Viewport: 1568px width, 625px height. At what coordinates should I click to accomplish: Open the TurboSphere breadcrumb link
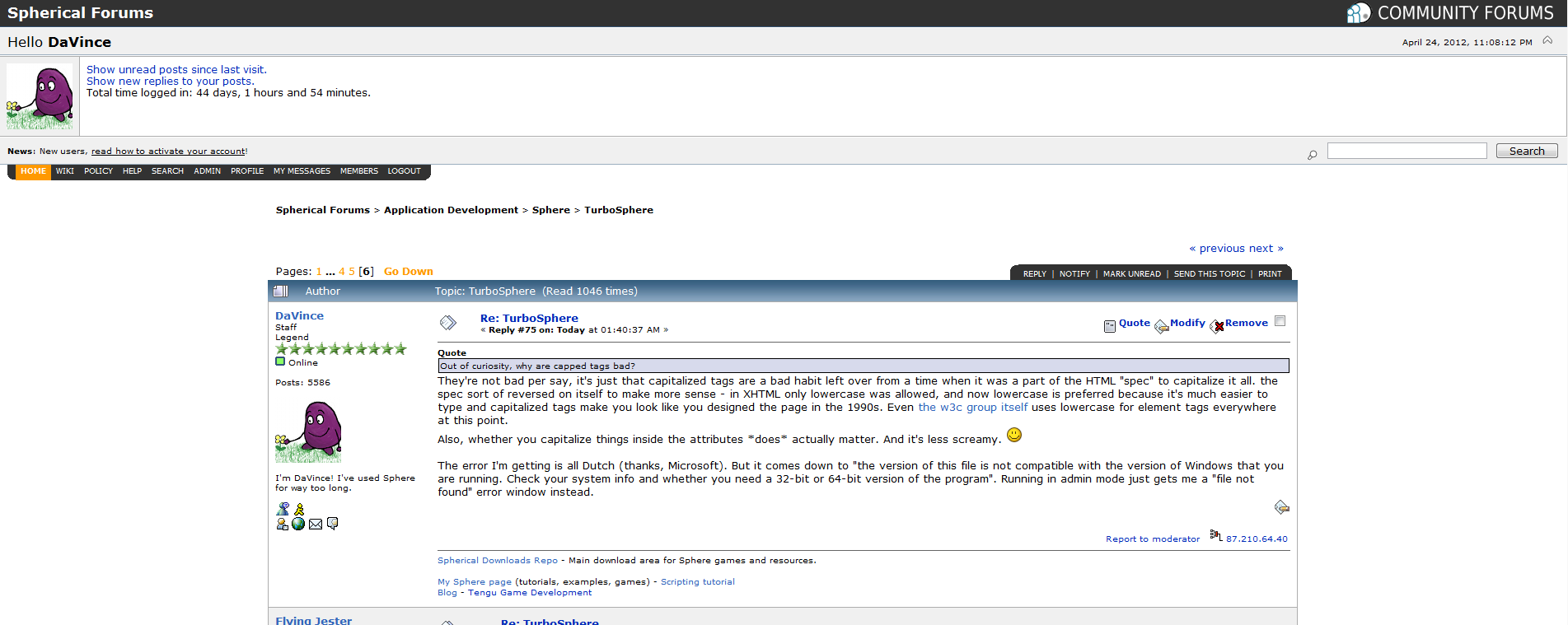619,210
